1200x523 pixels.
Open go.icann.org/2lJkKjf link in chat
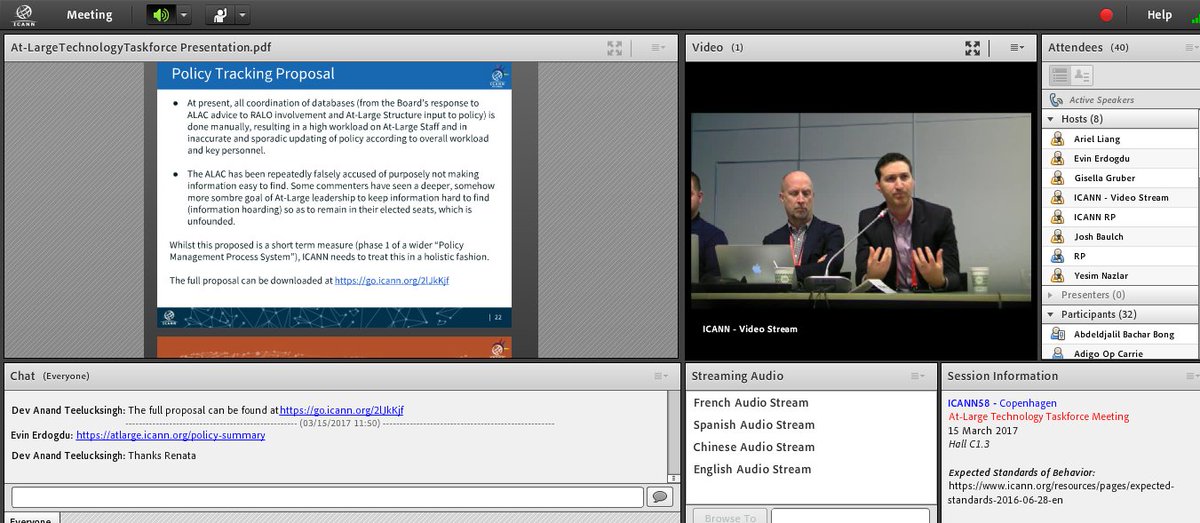click(x=342, y=411)
